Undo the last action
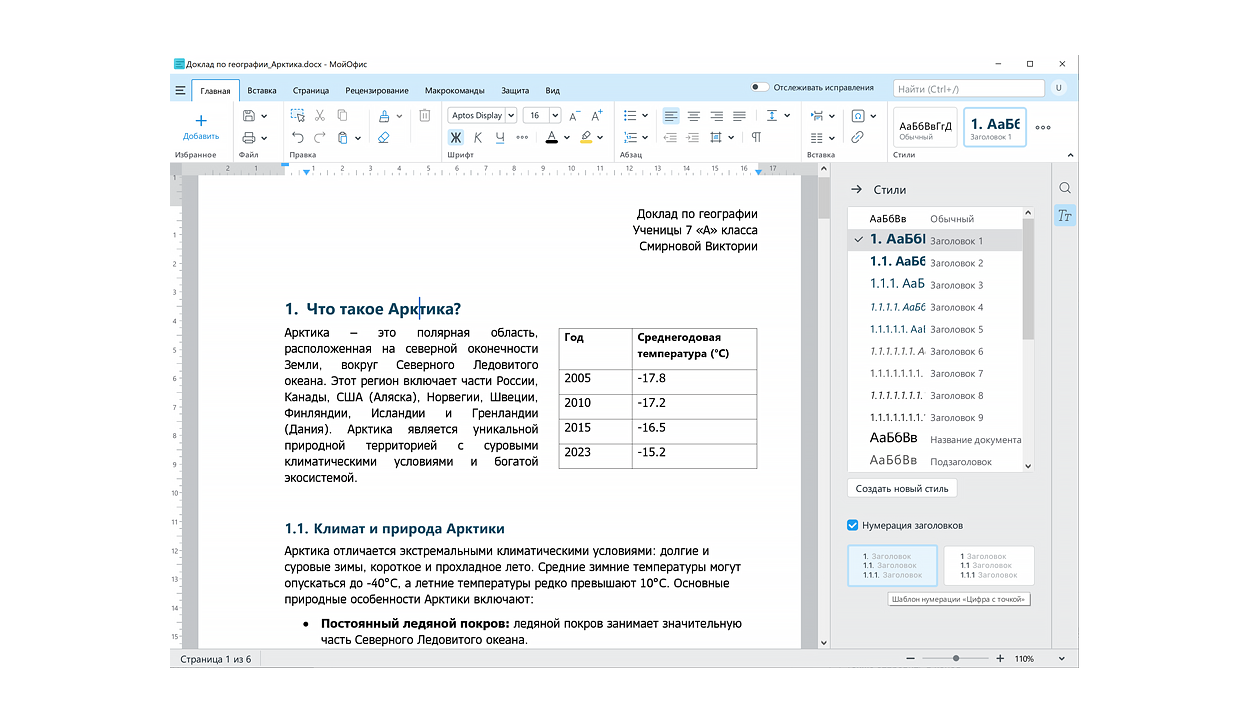 pyautogui.click(x=298, y=137)
